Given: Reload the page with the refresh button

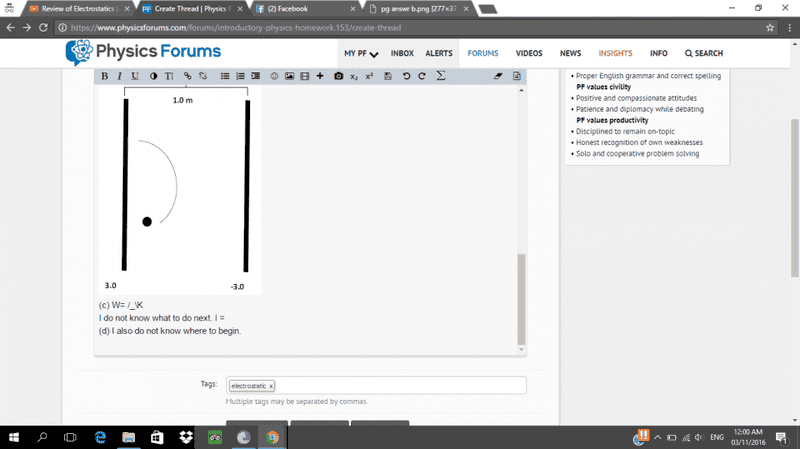Looking at the screenshot, I should click(43, 28).
